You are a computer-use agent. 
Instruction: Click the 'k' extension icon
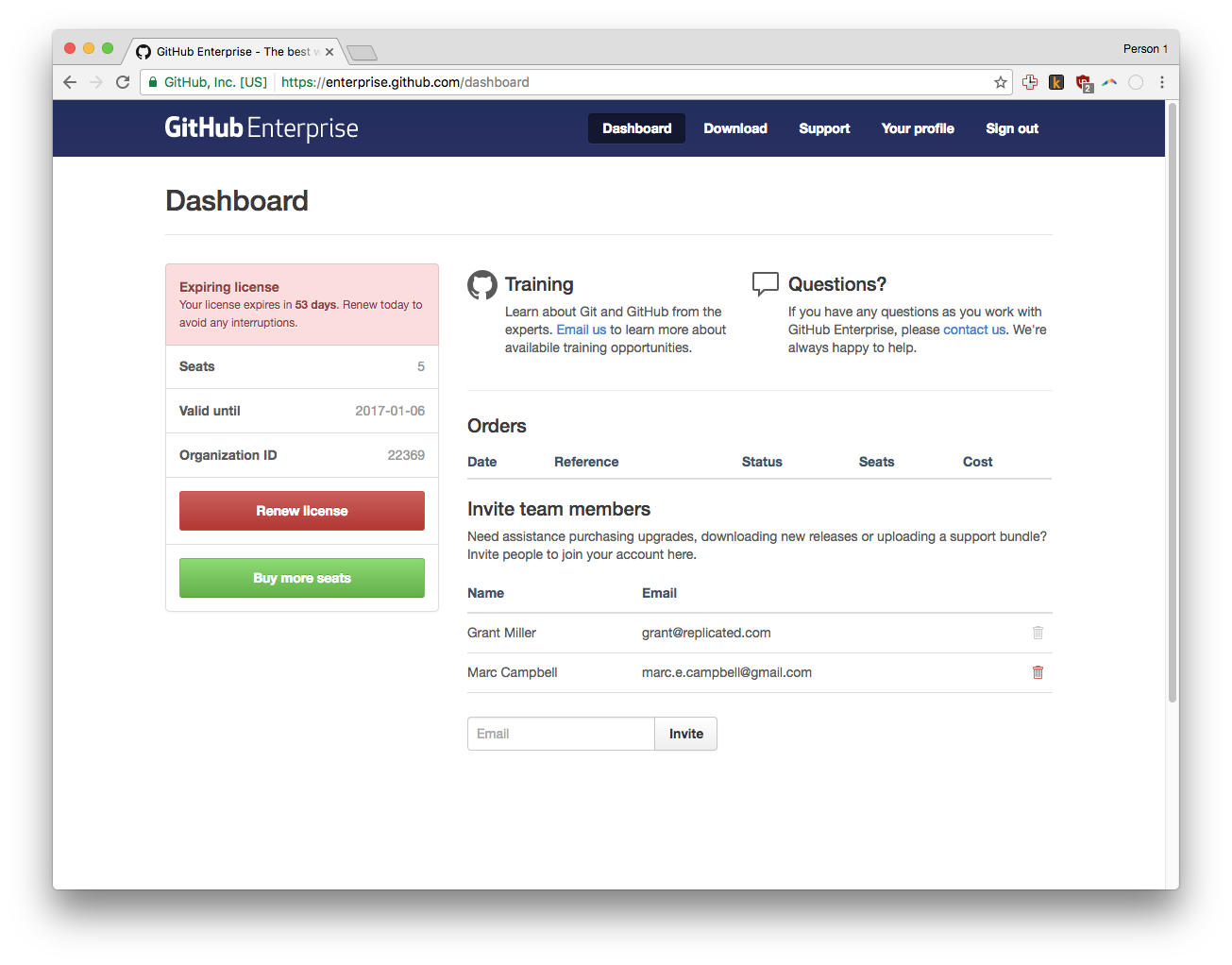1056,82
